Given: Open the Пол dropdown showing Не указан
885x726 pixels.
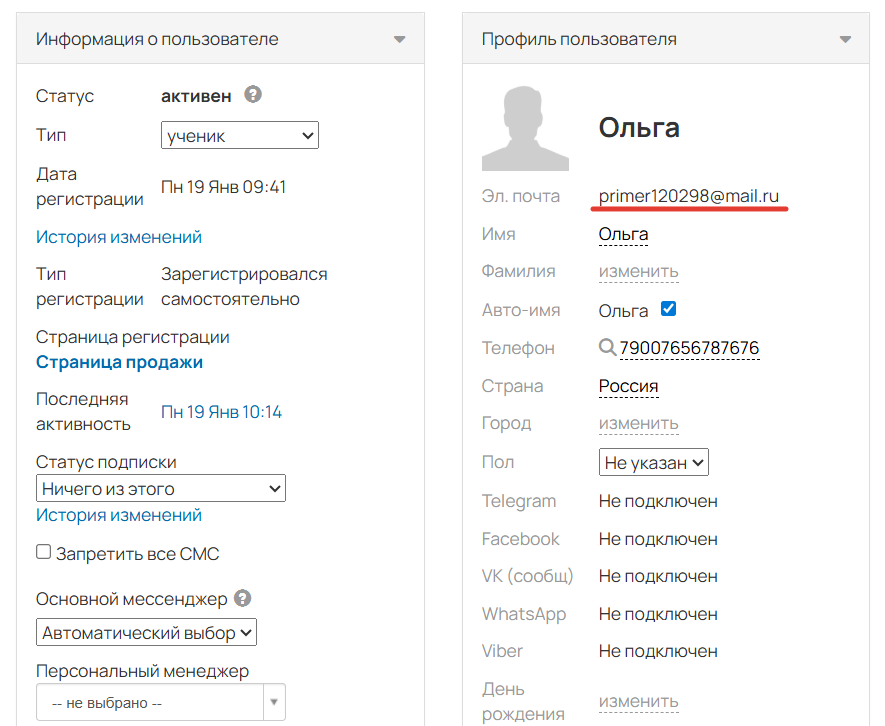Looking at the screenshot, I should point(653,461).
